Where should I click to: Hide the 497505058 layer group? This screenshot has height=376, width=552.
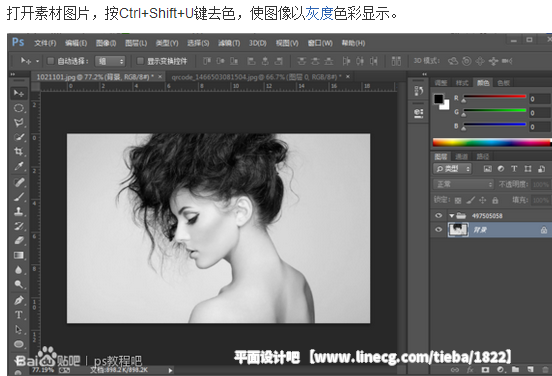click(x=438, y=215)
